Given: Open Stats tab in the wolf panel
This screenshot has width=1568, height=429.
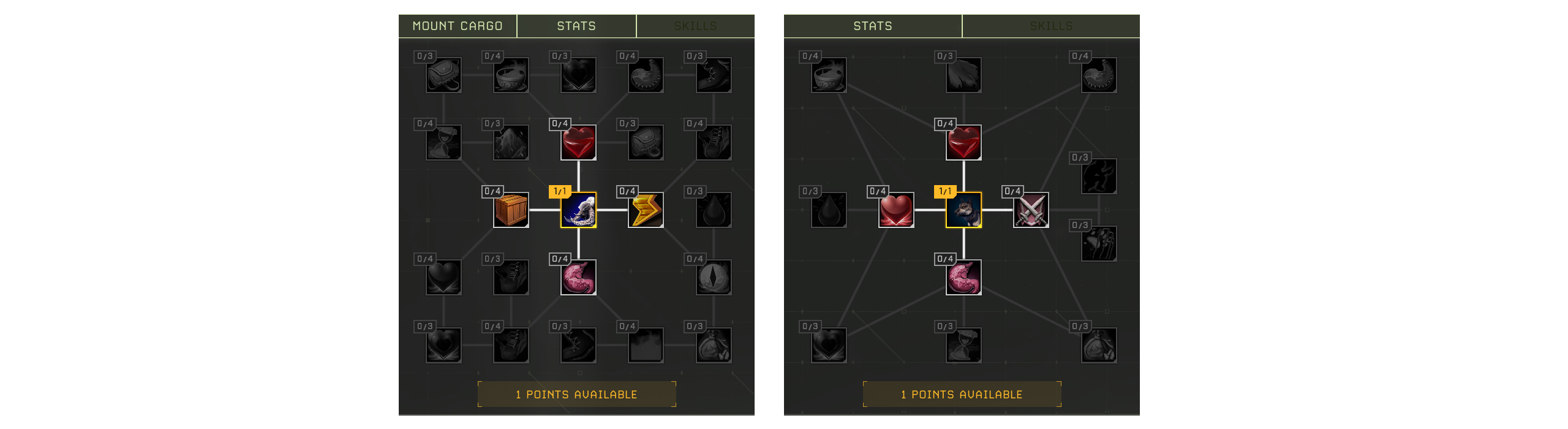Looking at the screenshot, I should click(873, 26).
